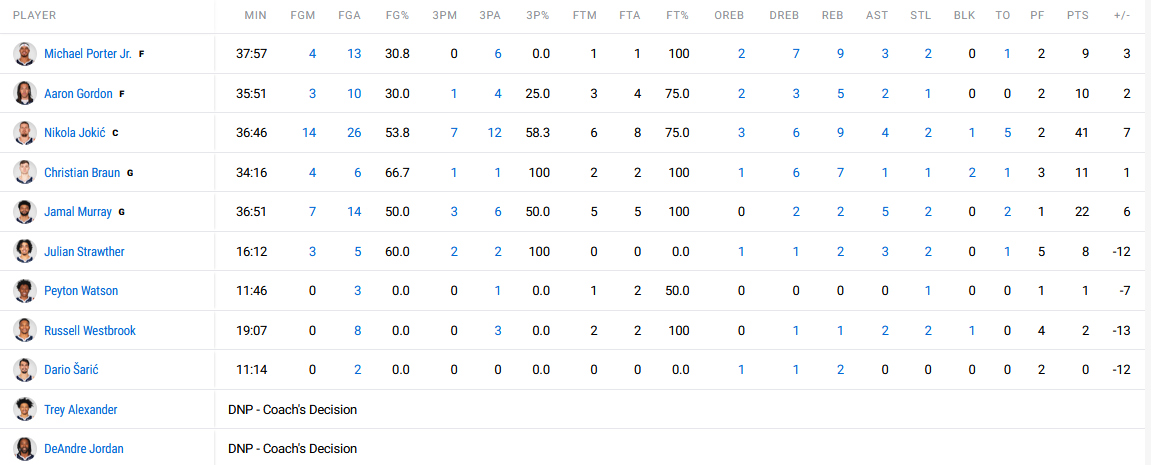The width and height of the screenshot is (1151, 465).
Task: Open Peyton Watson's player profile link
Action: (x=81, y=291)
